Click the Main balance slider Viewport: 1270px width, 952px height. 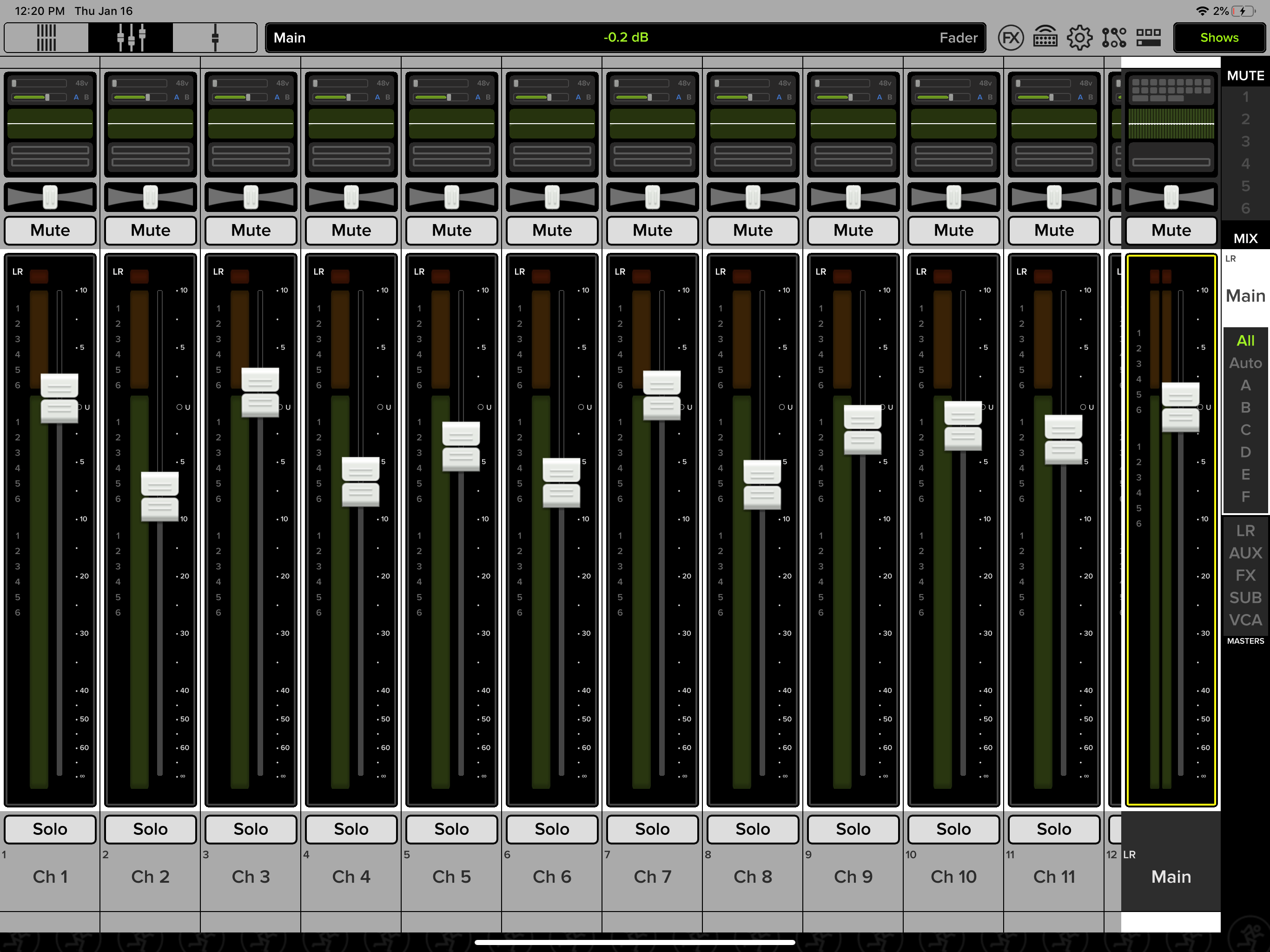click(1171, 197)
